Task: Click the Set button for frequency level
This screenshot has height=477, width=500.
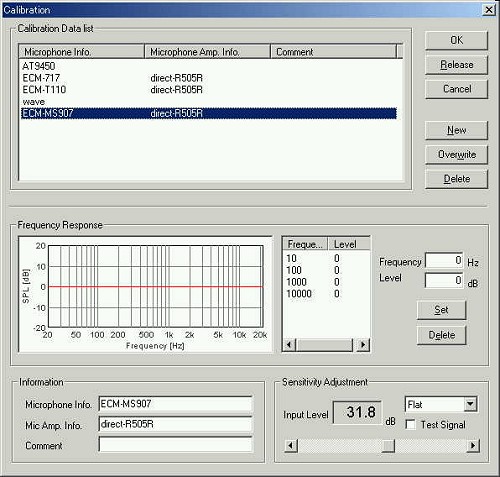Action: point(441,310)
